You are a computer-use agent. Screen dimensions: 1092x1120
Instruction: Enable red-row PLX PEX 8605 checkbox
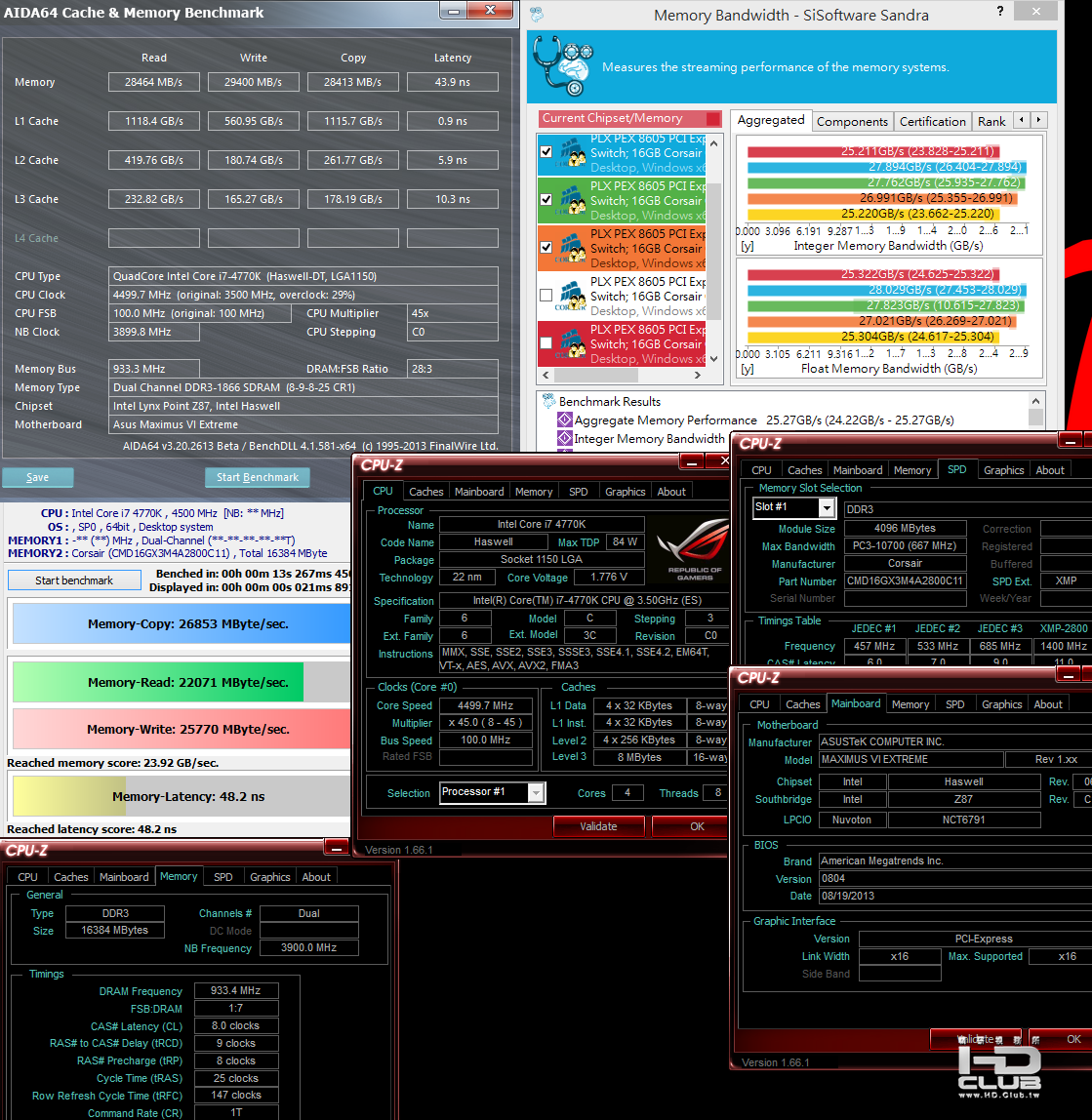546,342
